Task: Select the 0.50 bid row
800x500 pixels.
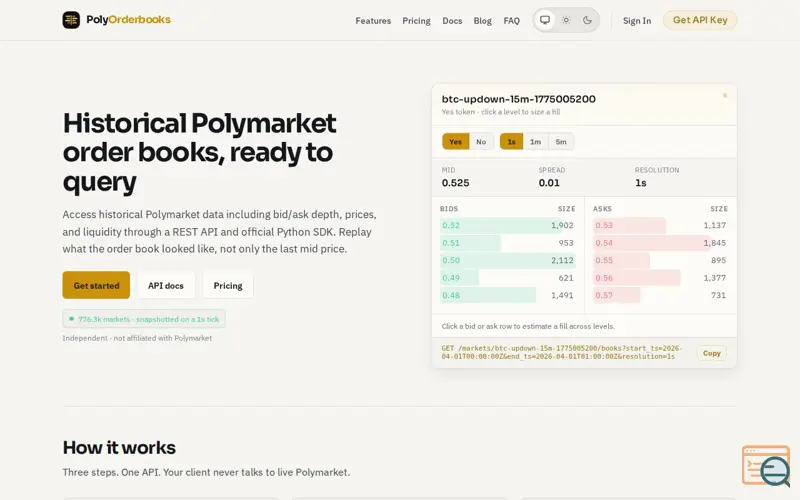Action: tap(508, 260)
